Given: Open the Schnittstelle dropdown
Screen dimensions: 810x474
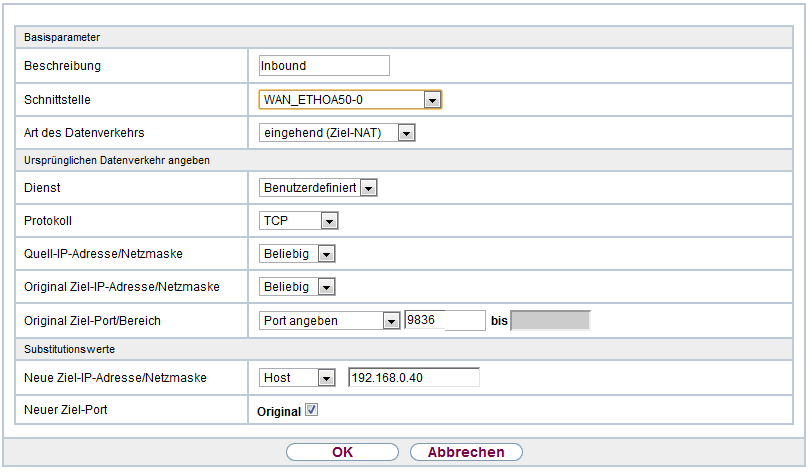Looking at the screenshot, I should coord(349,100).
